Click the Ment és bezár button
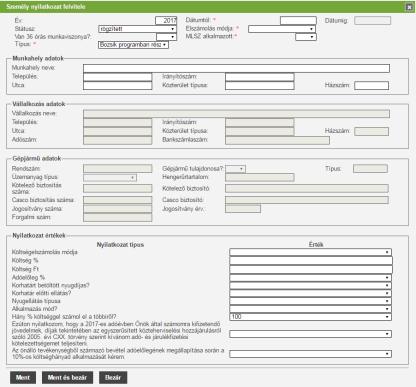Viewport: 416px width, 387px height. coord(67,378)
